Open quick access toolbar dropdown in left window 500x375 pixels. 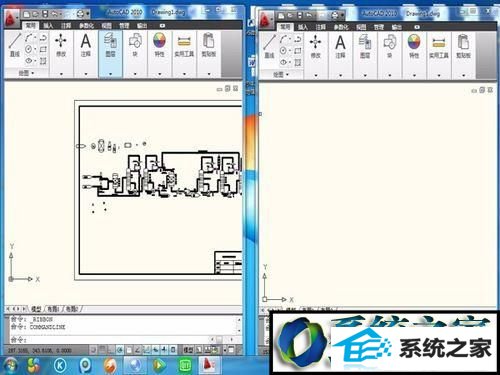[x=88, y=14]
